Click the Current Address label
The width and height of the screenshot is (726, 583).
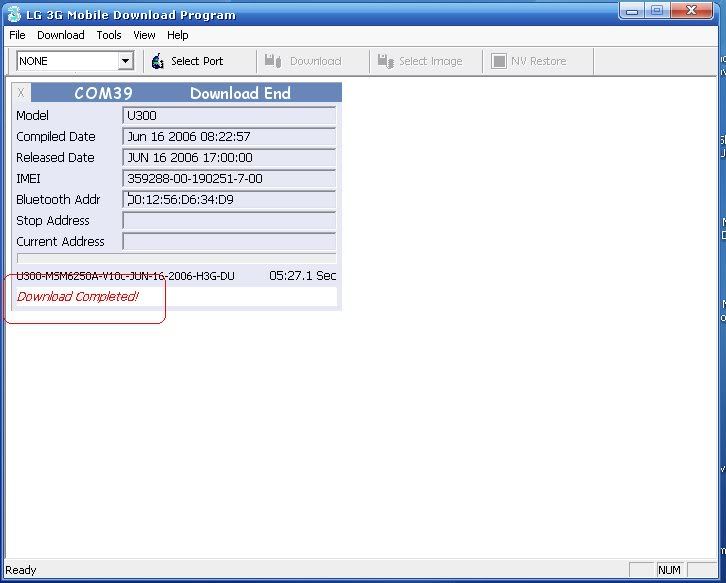click(60, 241)
